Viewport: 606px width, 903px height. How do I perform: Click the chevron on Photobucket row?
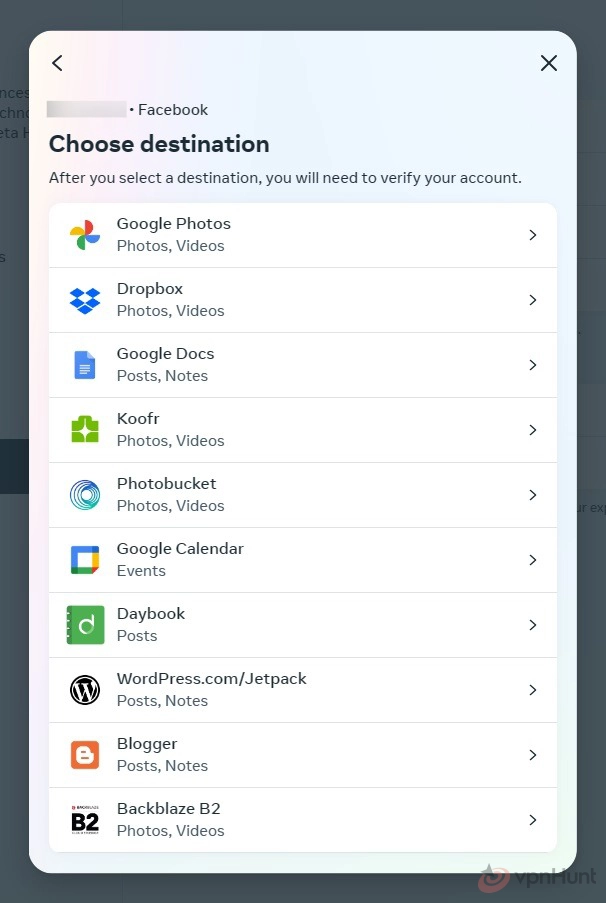[x=533, y=495]
